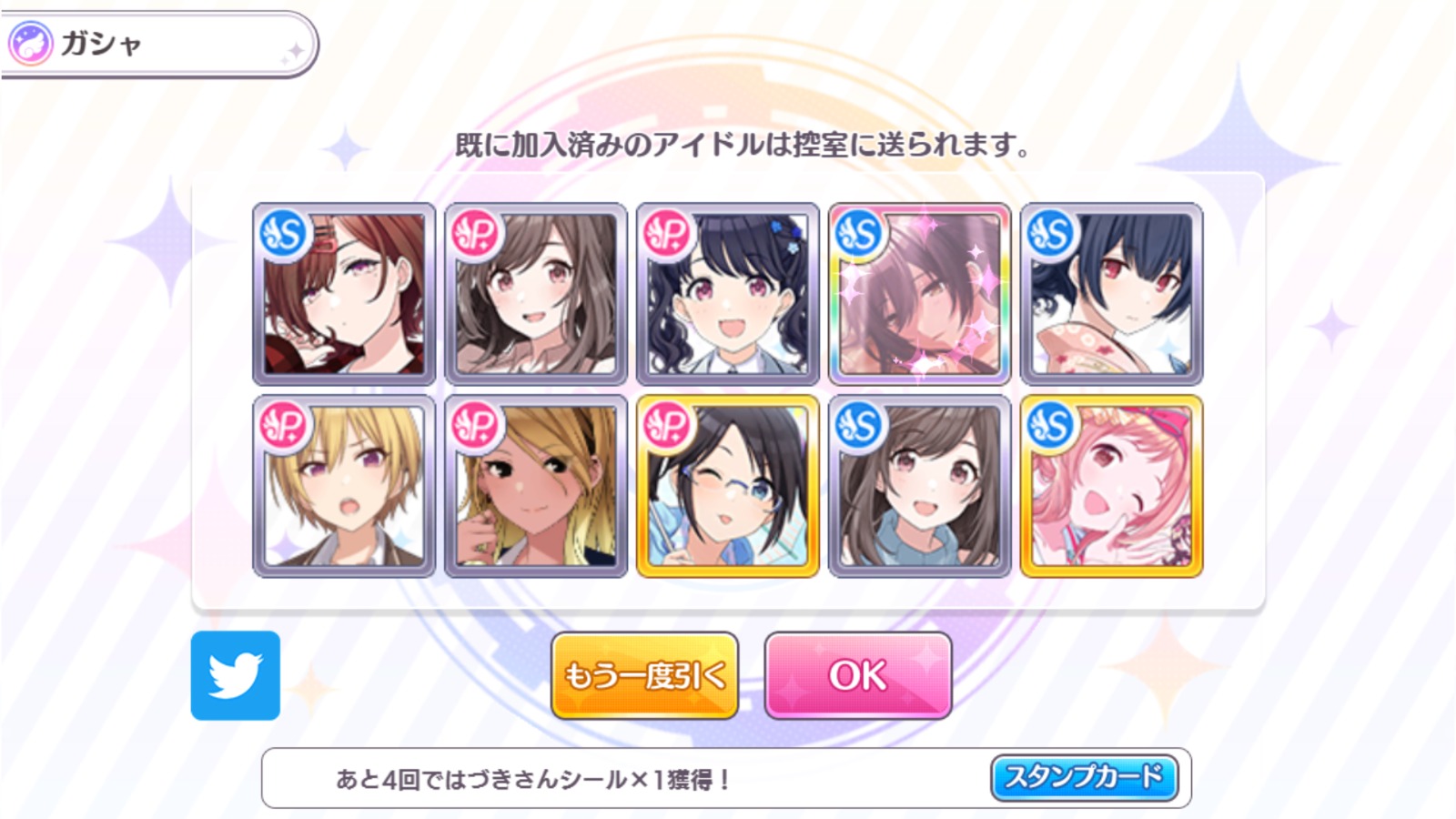
Task: Select the twin-tail idol with blue flower hairpin
Action: tap(727, 294)
